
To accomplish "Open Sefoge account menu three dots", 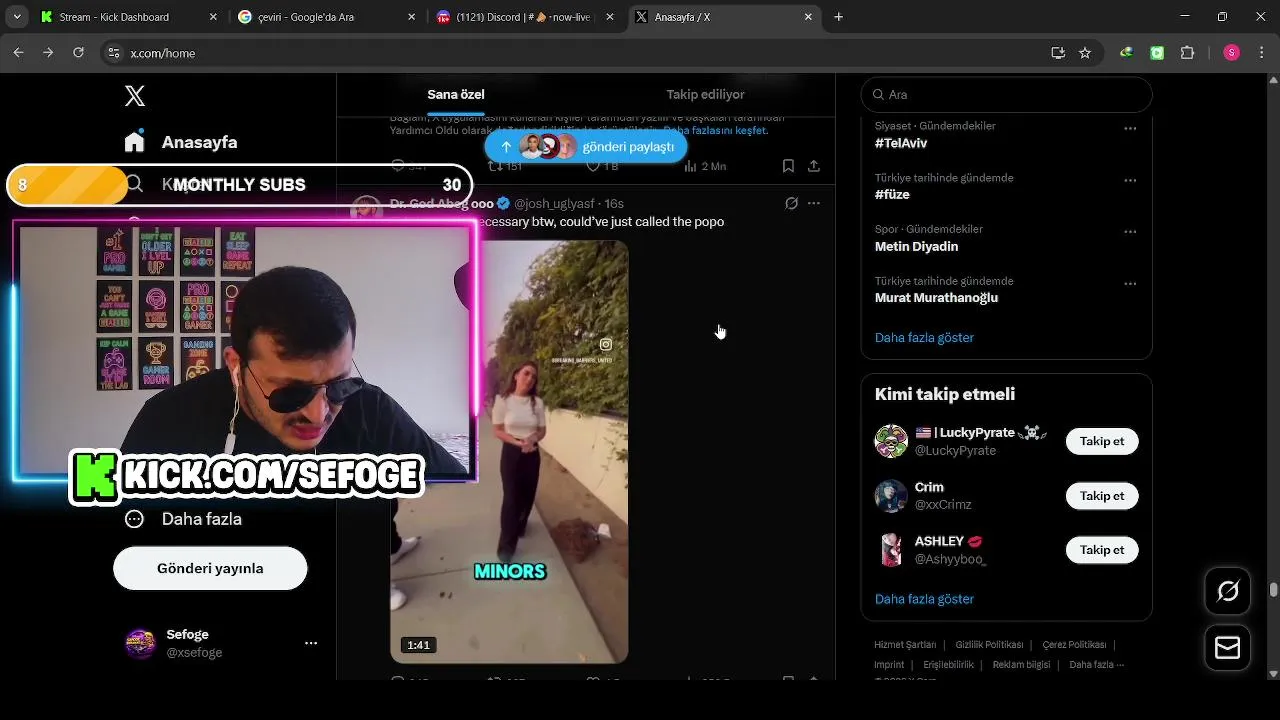I will pos(311,643).
